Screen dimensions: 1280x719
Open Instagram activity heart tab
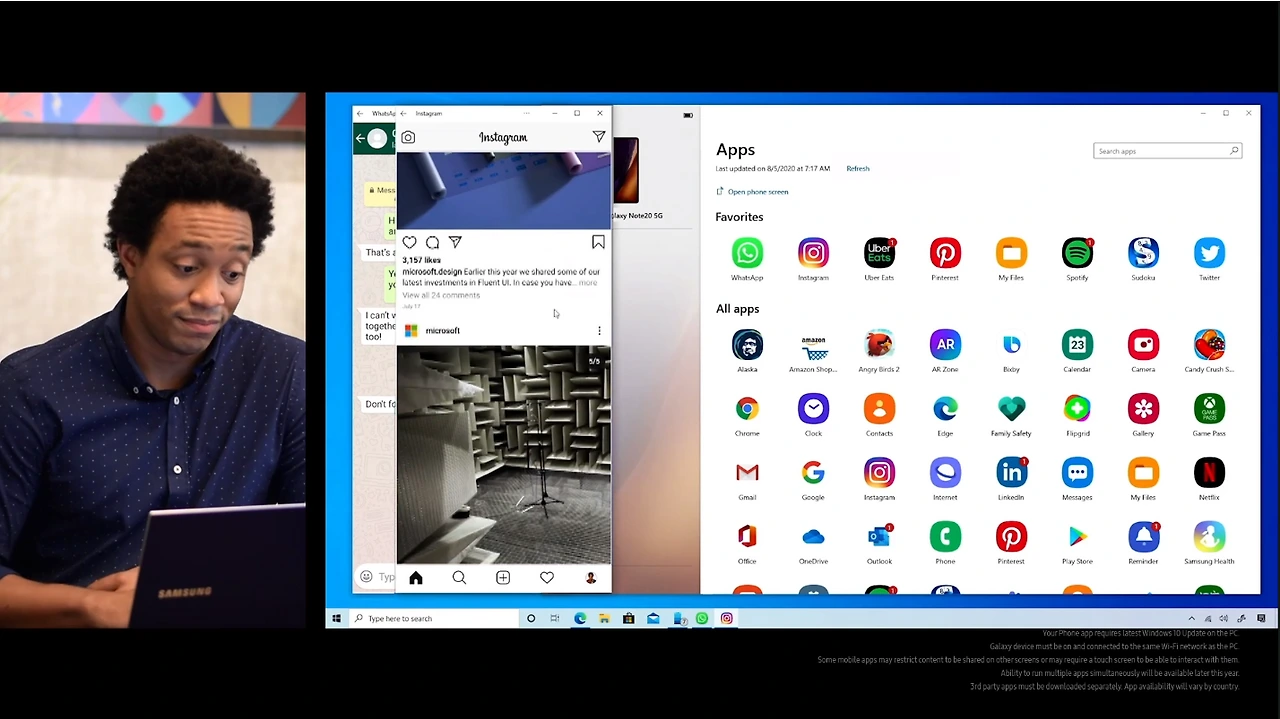click(x=547, y=578)
